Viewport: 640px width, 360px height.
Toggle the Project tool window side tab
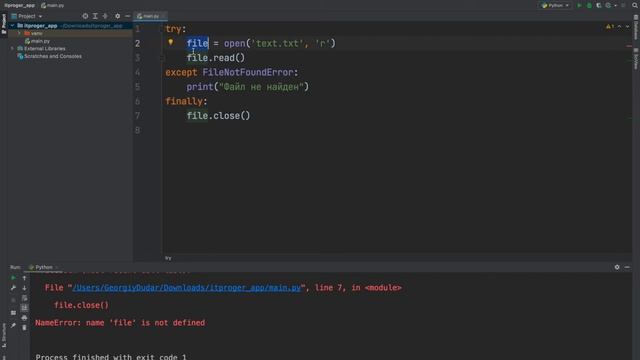[x=4, y=24]
